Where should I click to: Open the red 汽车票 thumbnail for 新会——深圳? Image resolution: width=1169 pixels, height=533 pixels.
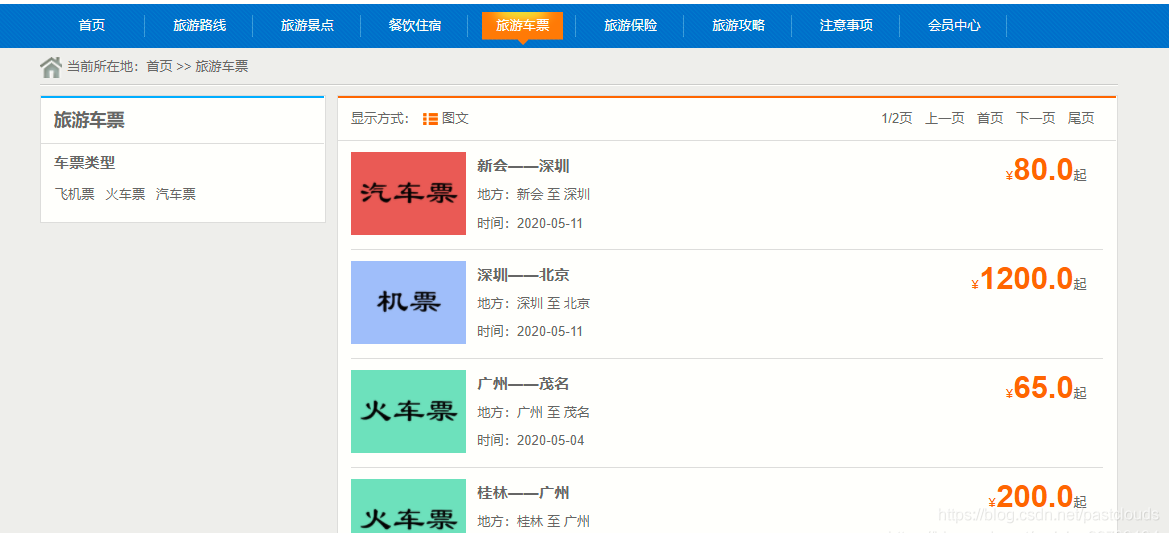409,194
